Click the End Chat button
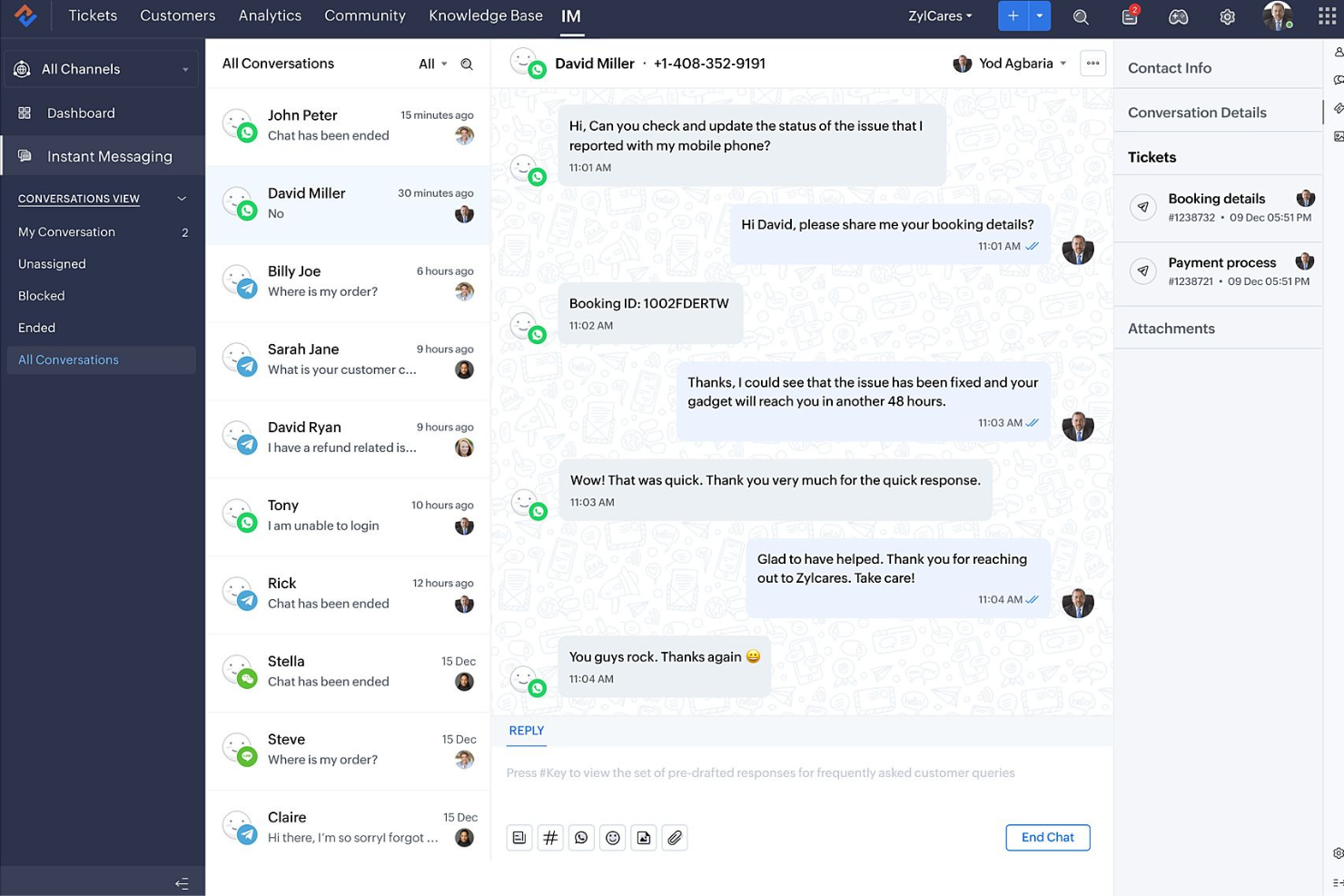 pos(1048,837)
